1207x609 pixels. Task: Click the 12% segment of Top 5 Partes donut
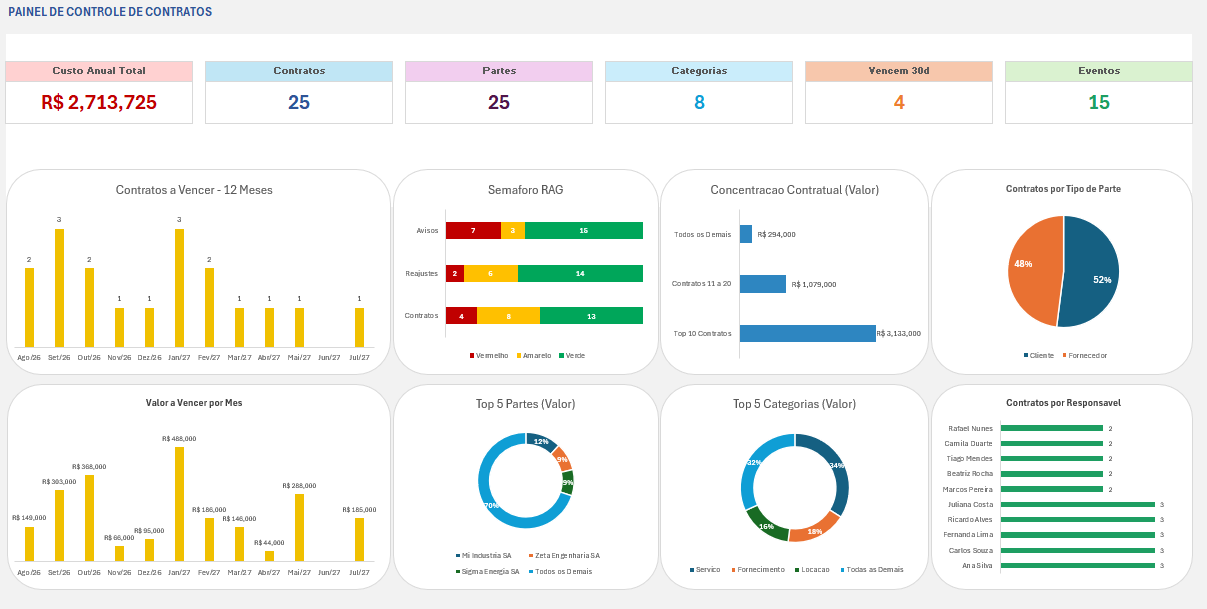tap(542, 441)
